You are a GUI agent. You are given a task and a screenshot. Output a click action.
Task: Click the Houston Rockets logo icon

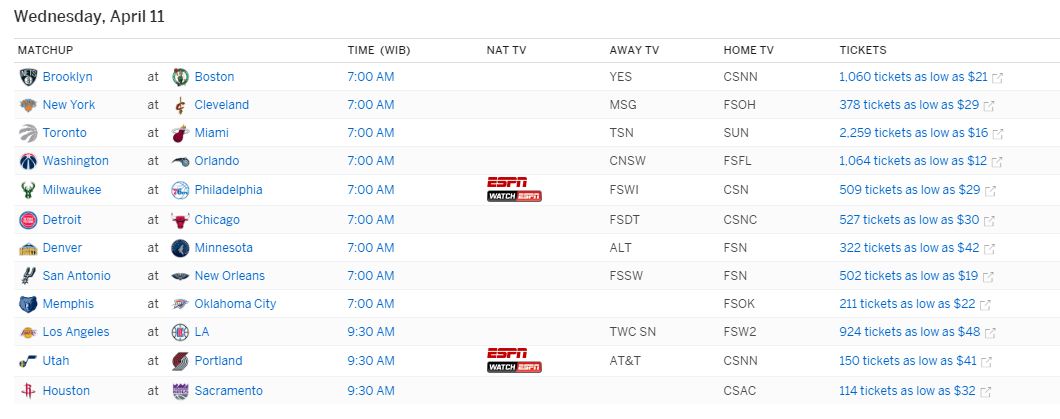coord(27,391)
